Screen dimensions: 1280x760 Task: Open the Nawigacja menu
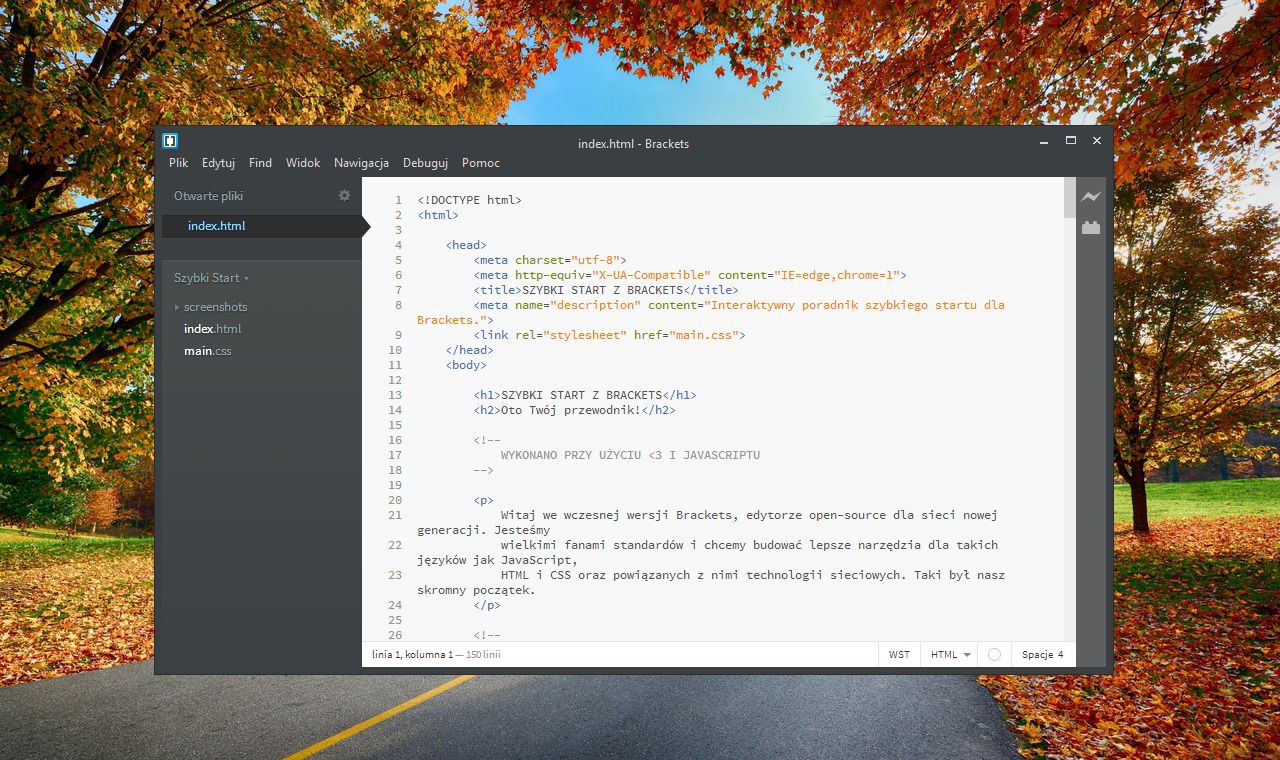361,163
